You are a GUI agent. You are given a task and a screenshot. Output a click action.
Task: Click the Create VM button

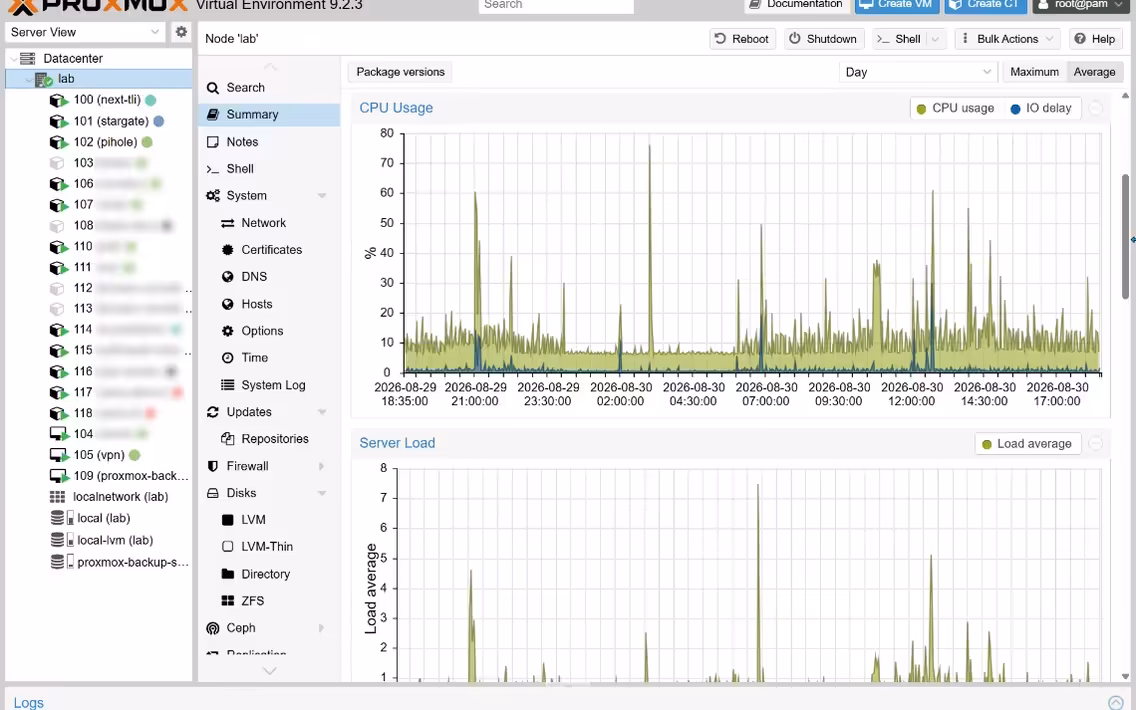(897, 5)
